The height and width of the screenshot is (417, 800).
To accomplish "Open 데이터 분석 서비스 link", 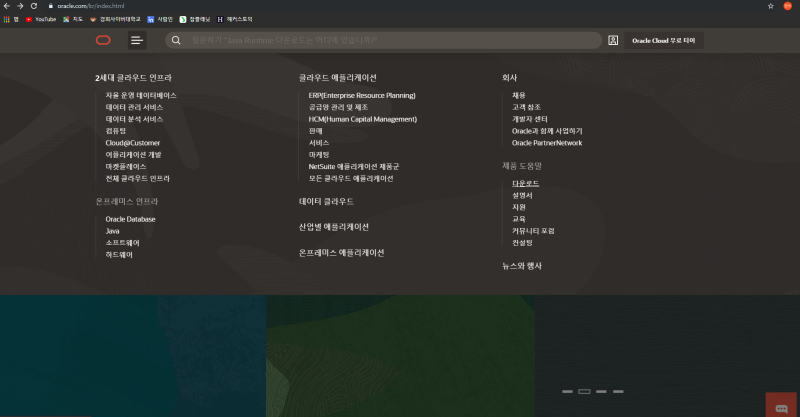I will (134, 119).
